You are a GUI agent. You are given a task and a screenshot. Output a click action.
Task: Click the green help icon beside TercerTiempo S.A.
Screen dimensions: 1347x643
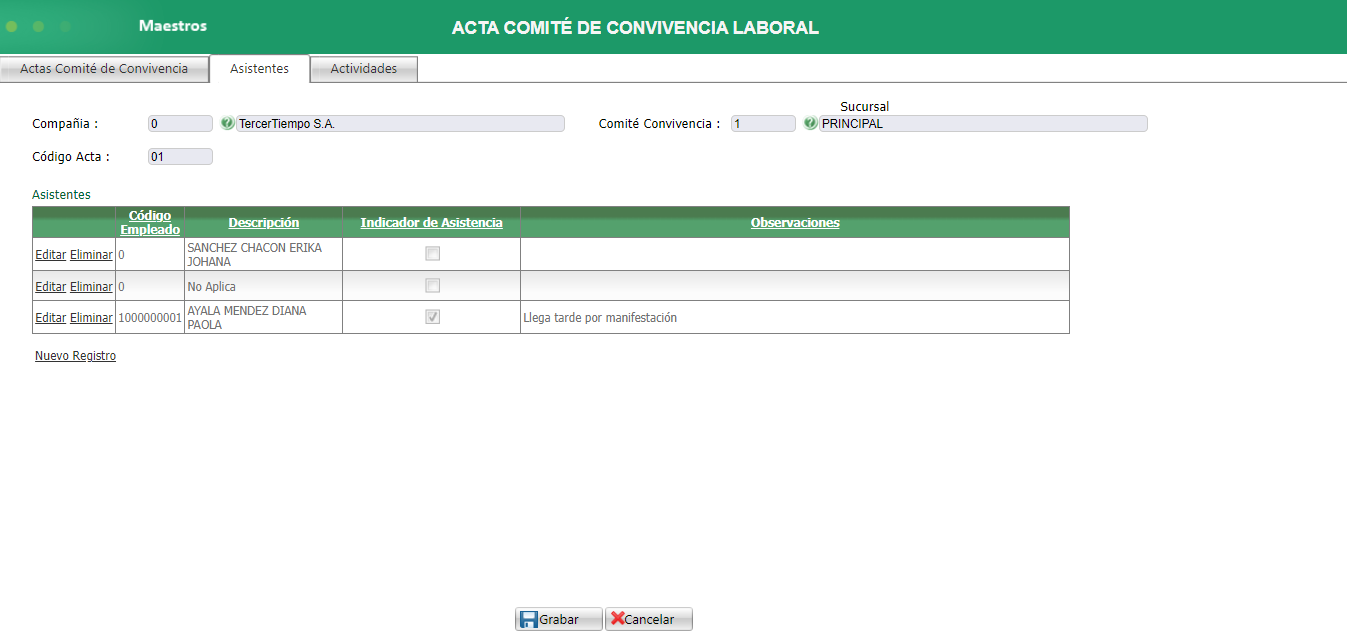228,123
